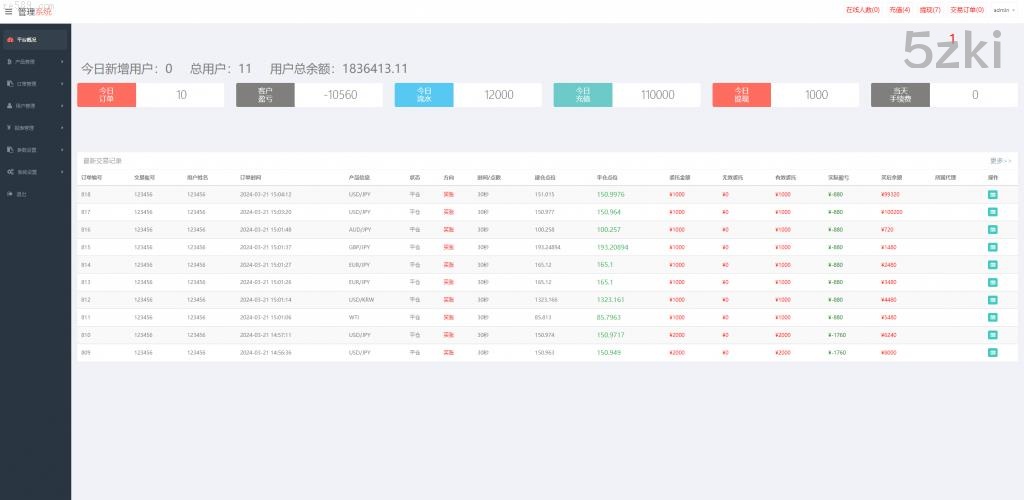Image resolution: width=1024 pixels, height=500 pixels.
Task: Click the 充值(4) link in top bar
Action: pos(899,10)
